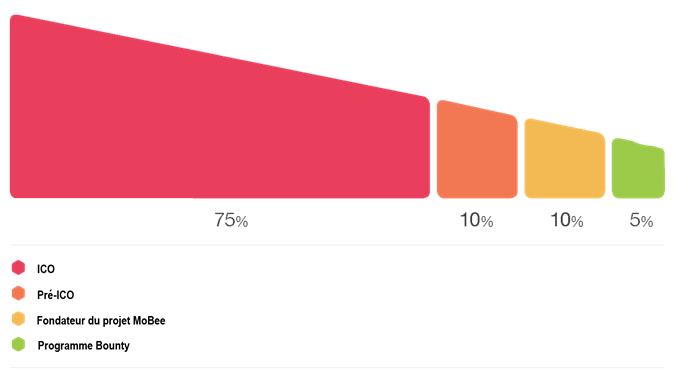Click the tall left edge of red segment
Viewport: 673px width, 383px height.
(x=15, y=106)
